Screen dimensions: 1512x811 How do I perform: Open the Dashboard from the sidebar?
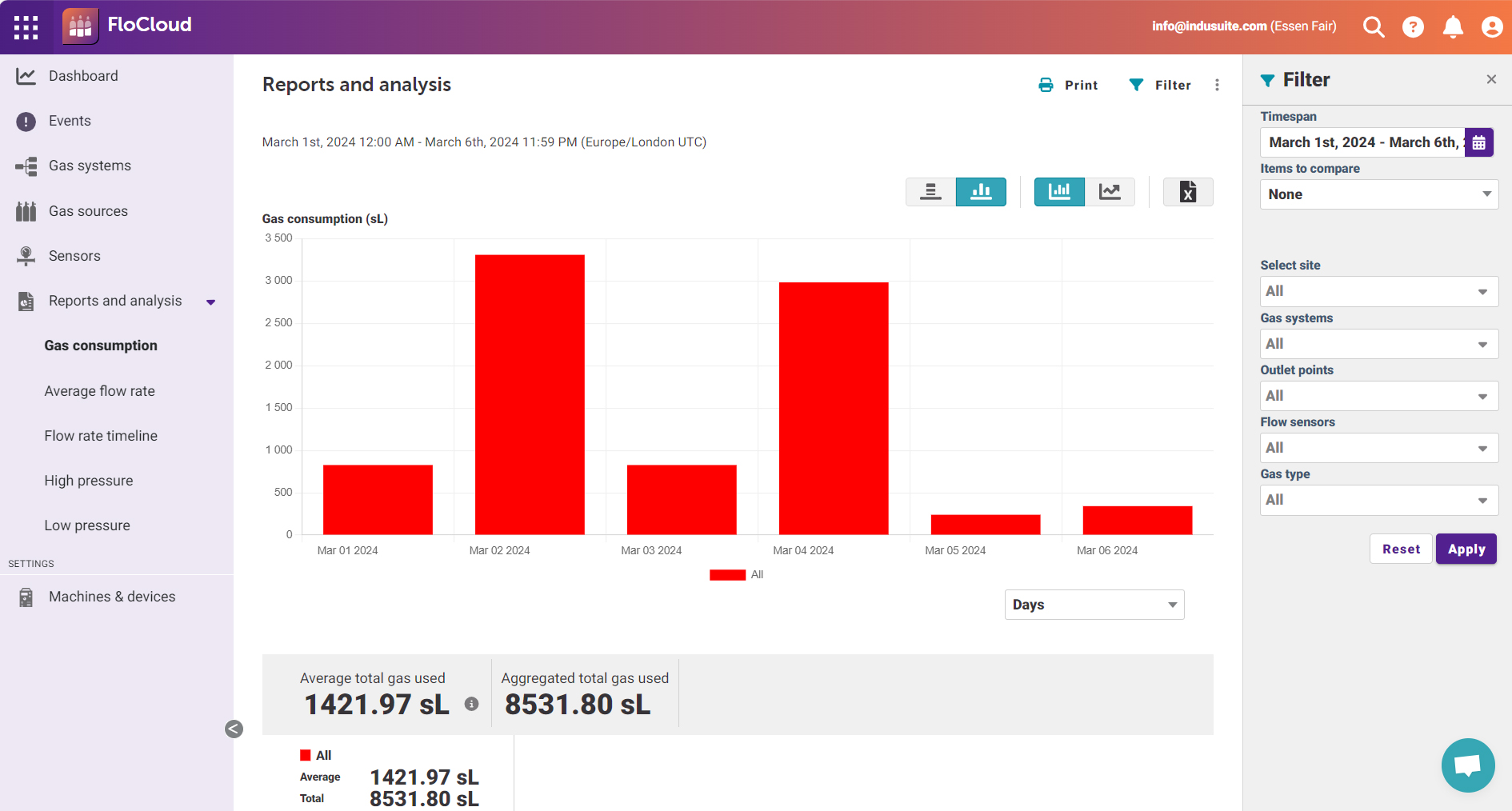[x=83, y=75]
